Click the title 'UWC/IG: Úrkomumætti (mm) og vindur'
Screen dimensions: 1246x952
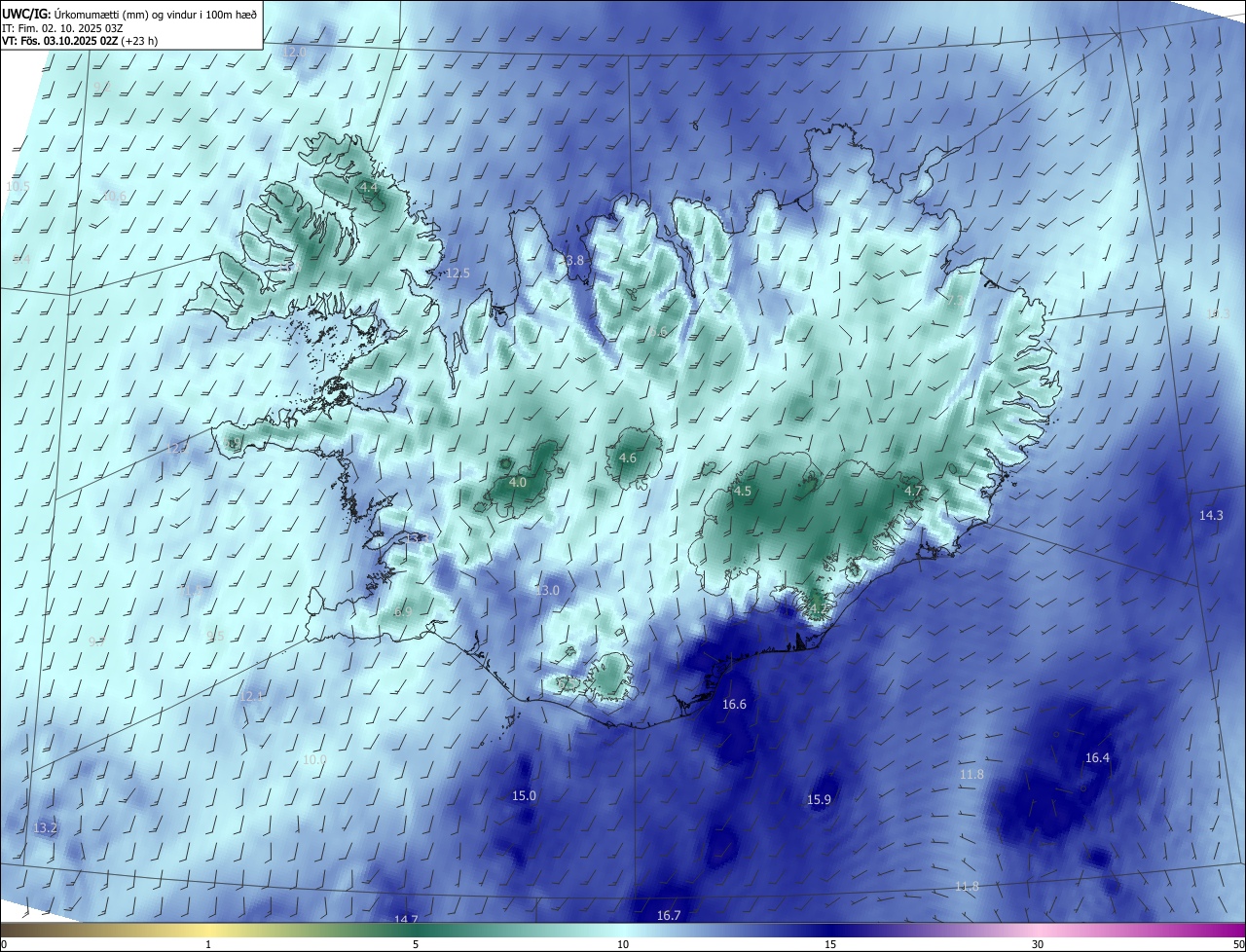[129, 14]
